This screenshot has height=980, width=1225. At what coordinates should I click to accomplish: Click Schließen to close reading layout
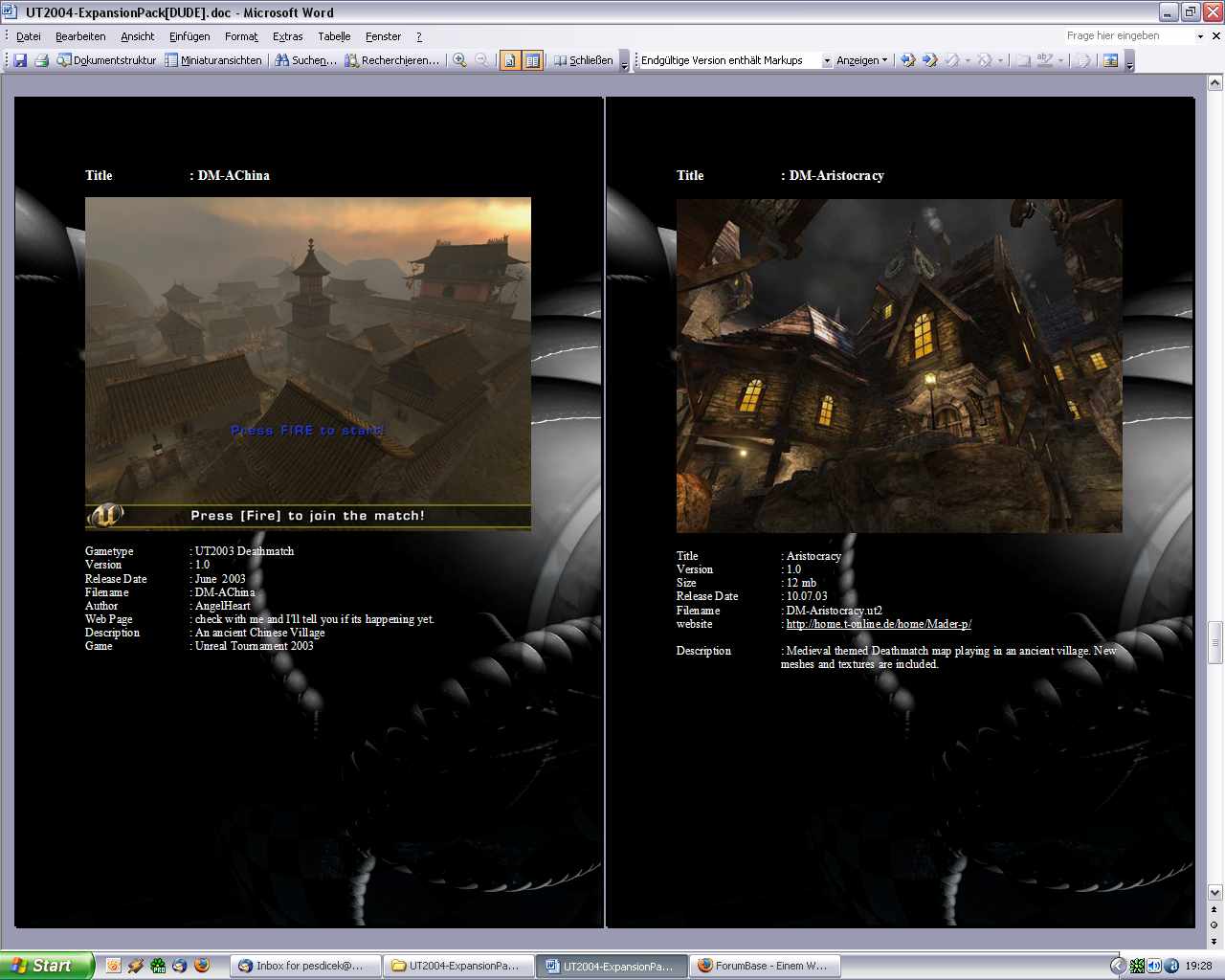point(584,60)
